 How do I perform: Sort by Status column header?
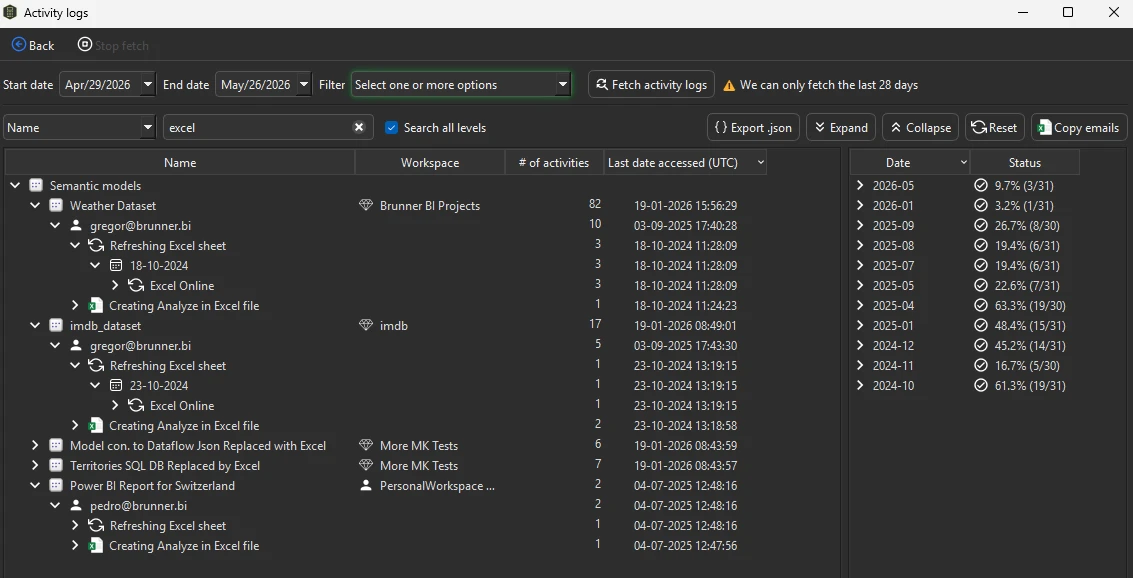click(x=1025, y=163)
